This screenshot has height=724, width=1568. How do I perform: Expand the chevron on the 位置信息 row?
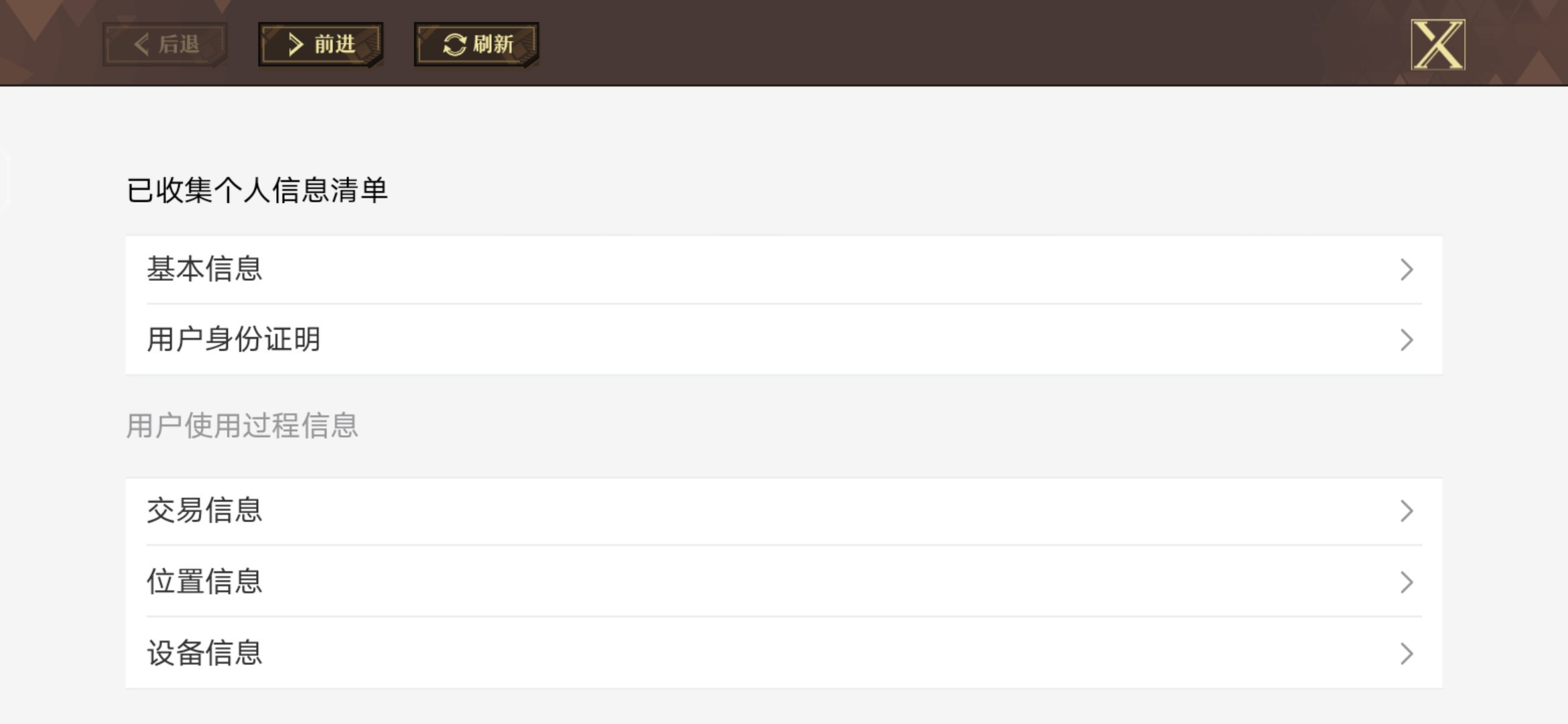1407,582
